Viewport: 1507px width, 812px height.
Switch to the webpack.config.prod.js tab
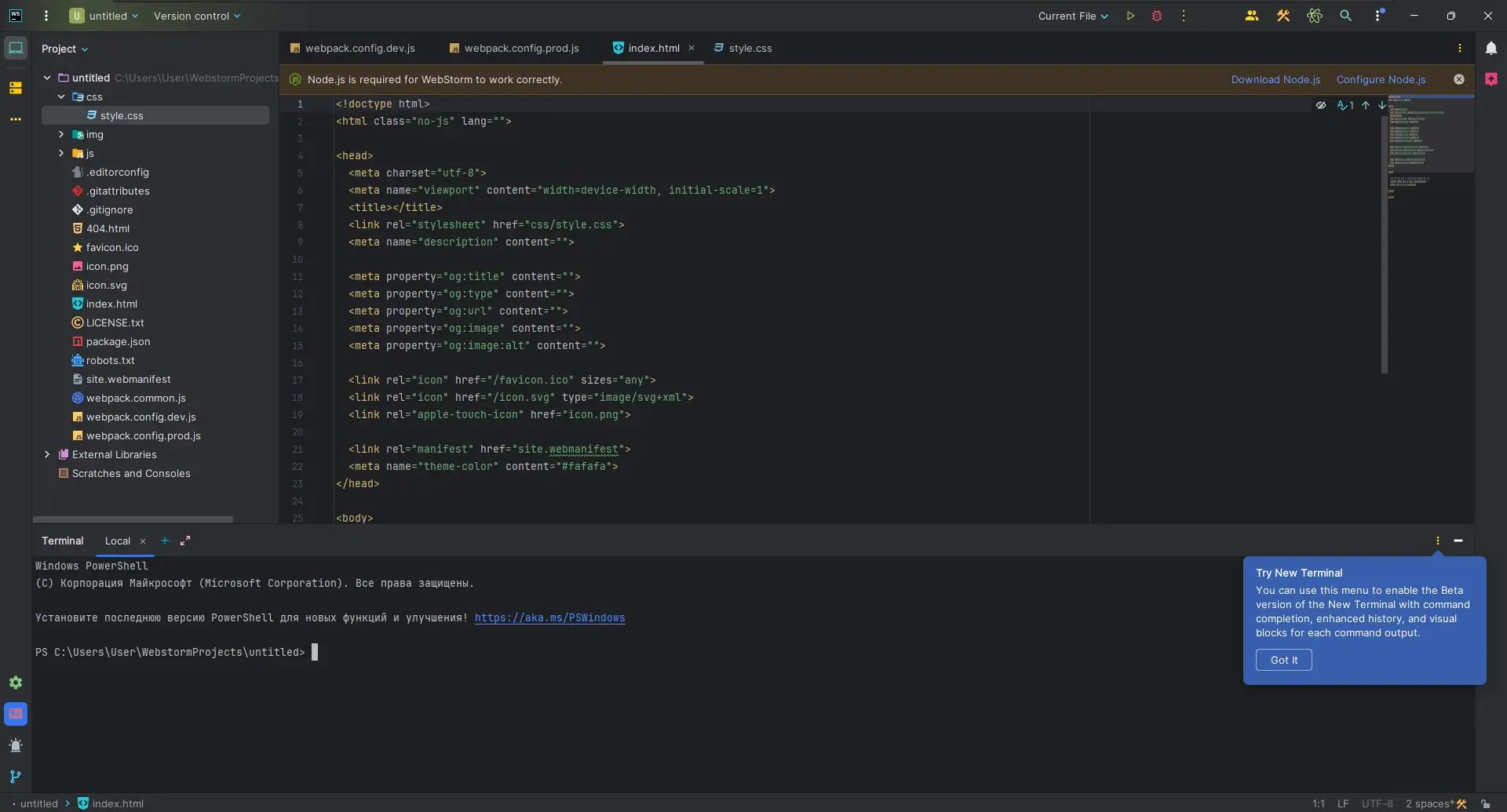pyautogui.click(x=521, y=49)
